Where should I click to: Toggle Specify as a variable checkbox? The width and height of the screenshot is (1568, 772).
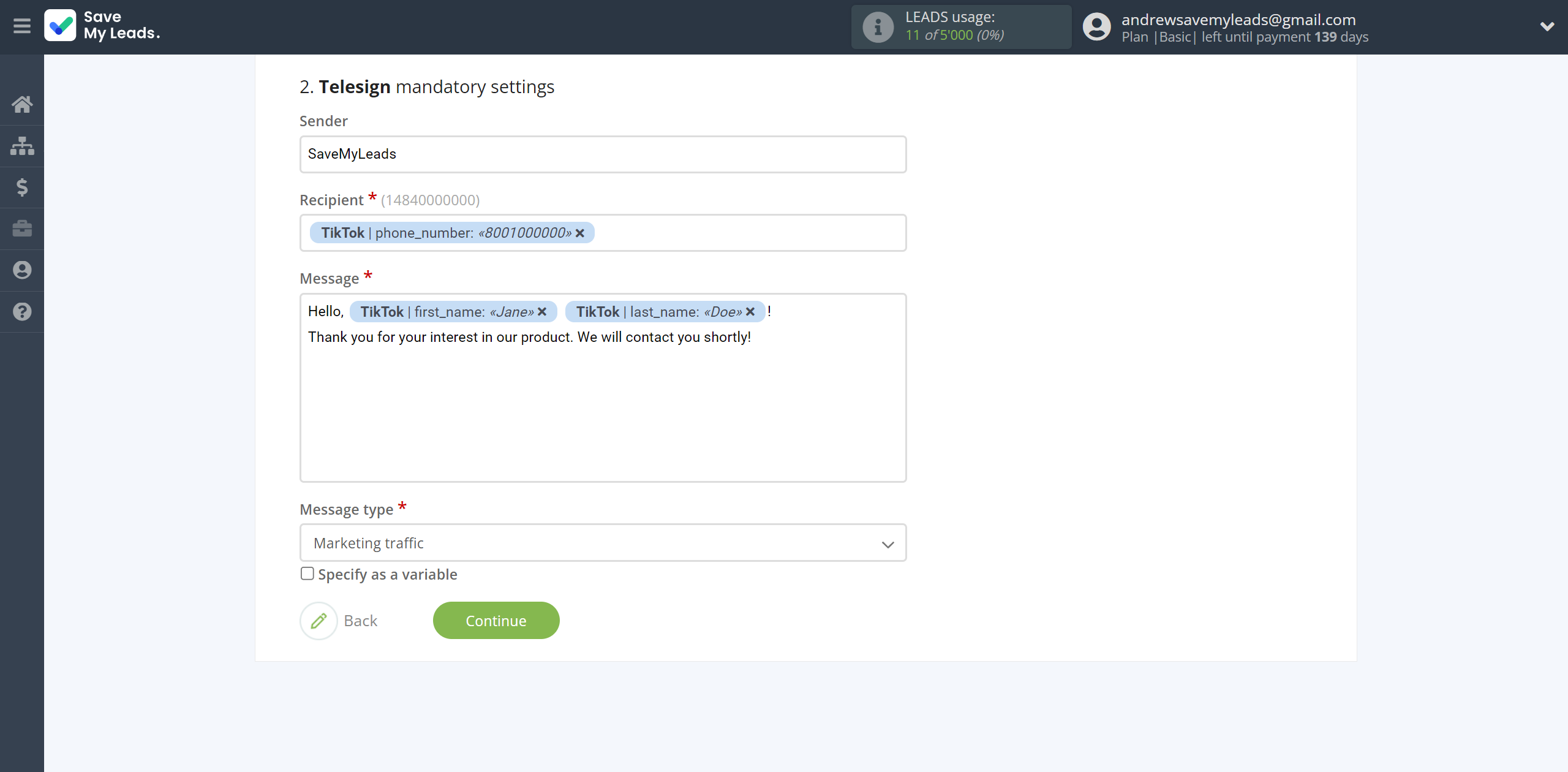307,573
